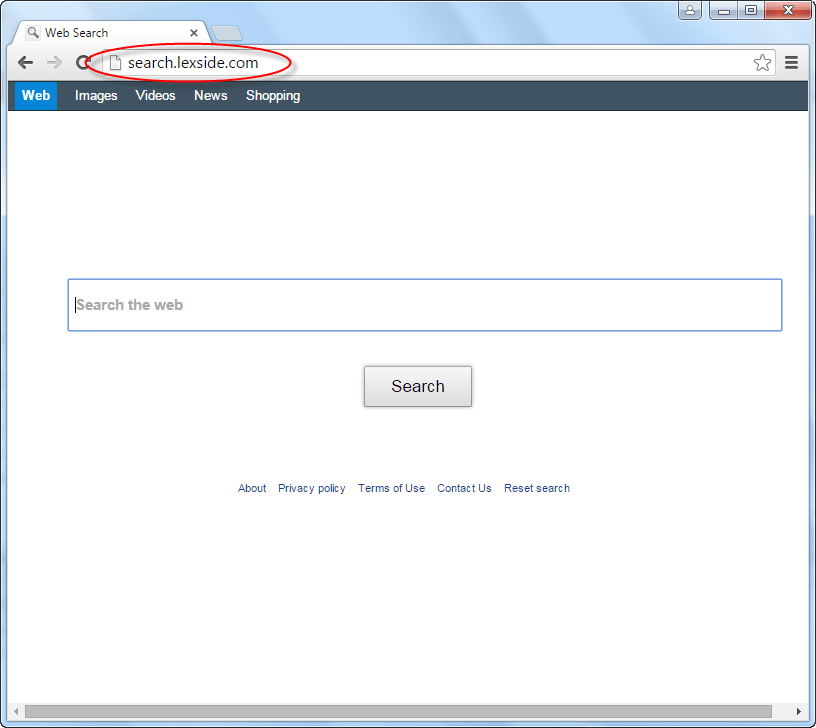Screen dimensions: 816x728
Task: Go back with the browser back arrow
Action: 25,63
